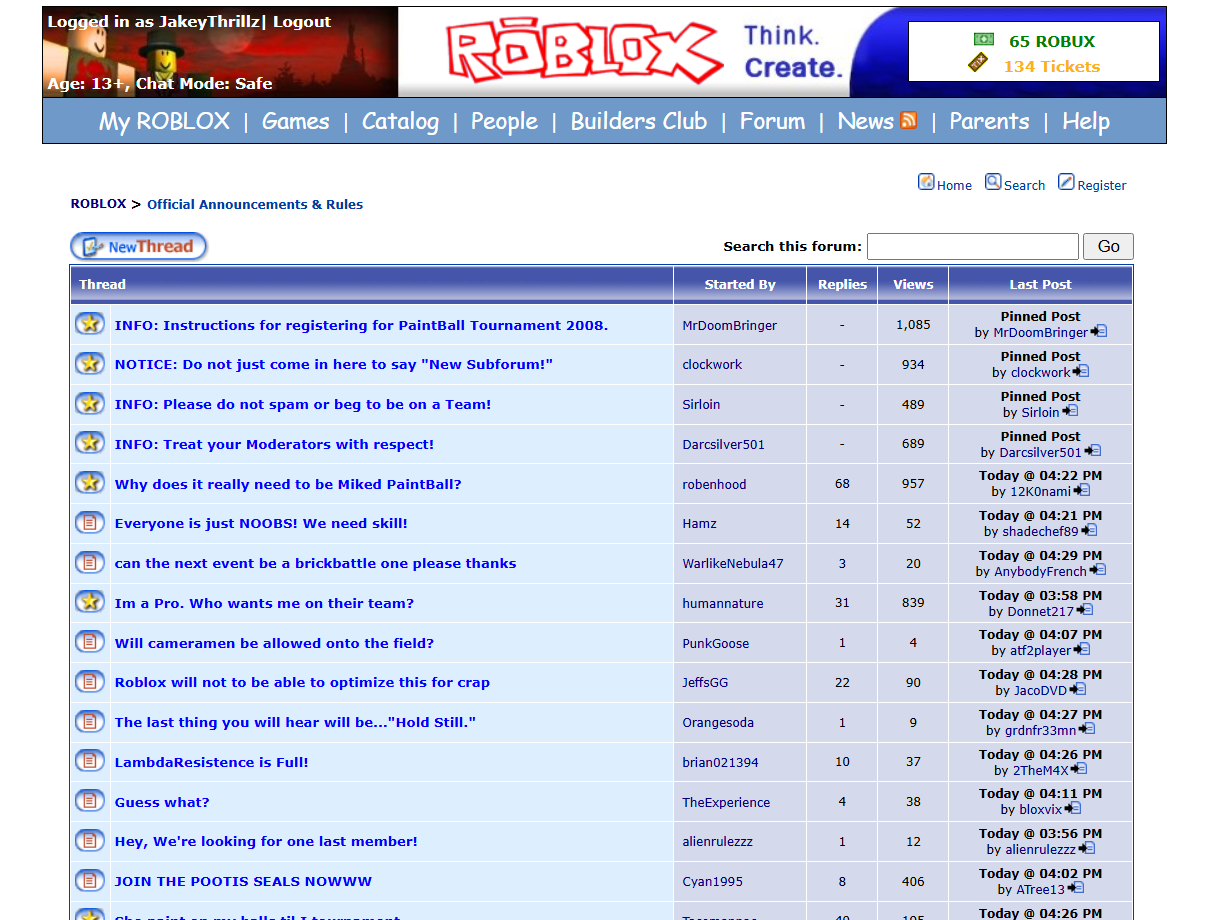Click the green ROBUX money icon
The height and width of the screenshot is (920, 1207).
[x=984, y=40]
